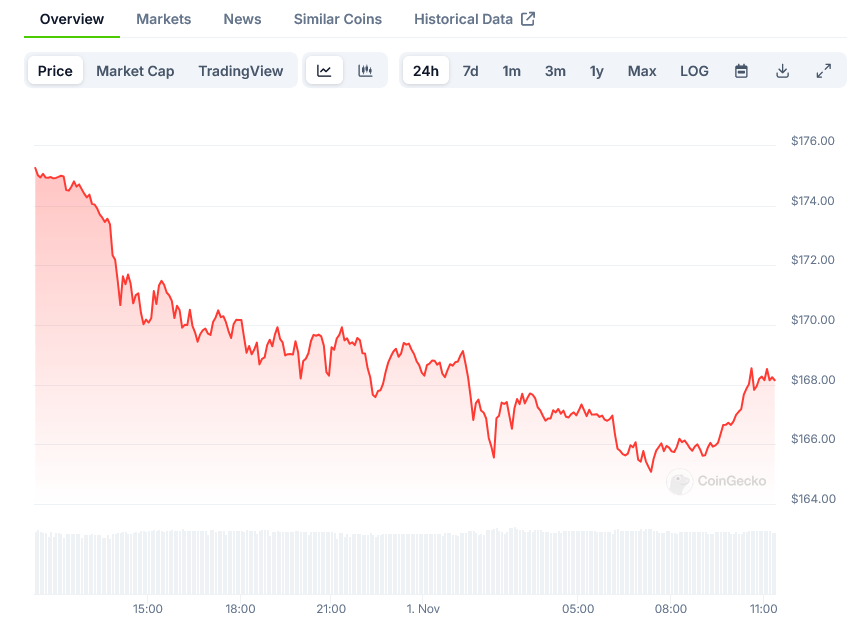Screen dimensions: 847x639
Task: Click the CoinGecko watermark logo
Action: click(718, 481)
